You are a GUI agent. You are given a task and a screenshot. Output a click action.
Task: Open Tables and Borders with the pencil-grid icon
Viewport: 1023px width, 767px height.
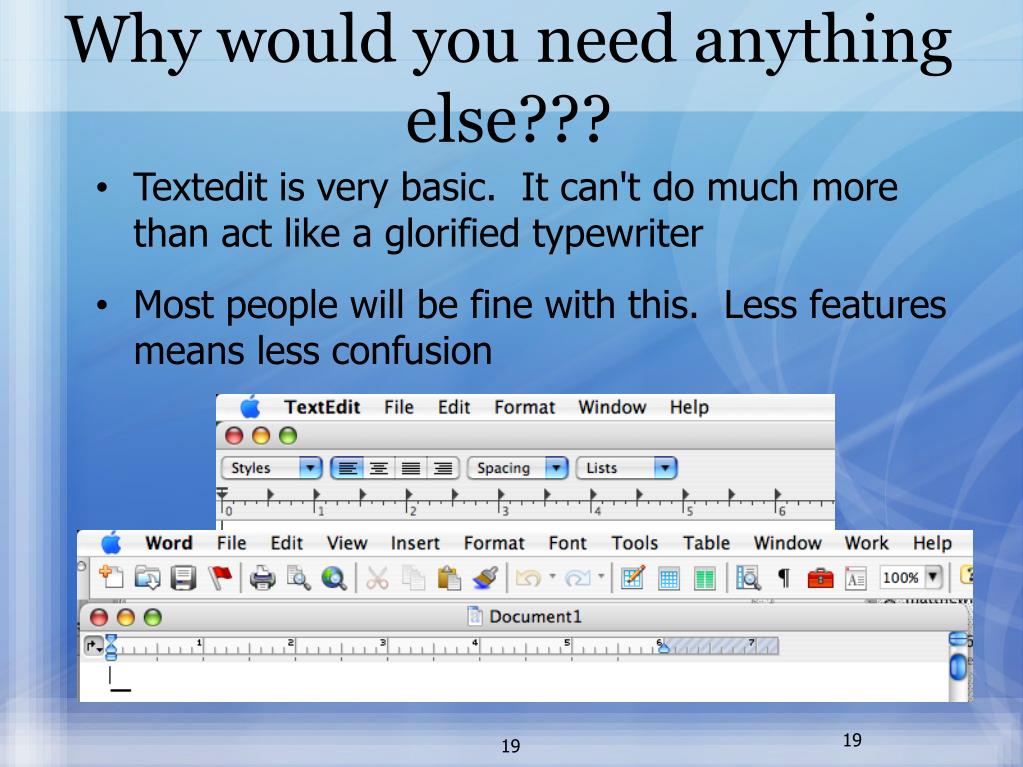click(633, 578)
